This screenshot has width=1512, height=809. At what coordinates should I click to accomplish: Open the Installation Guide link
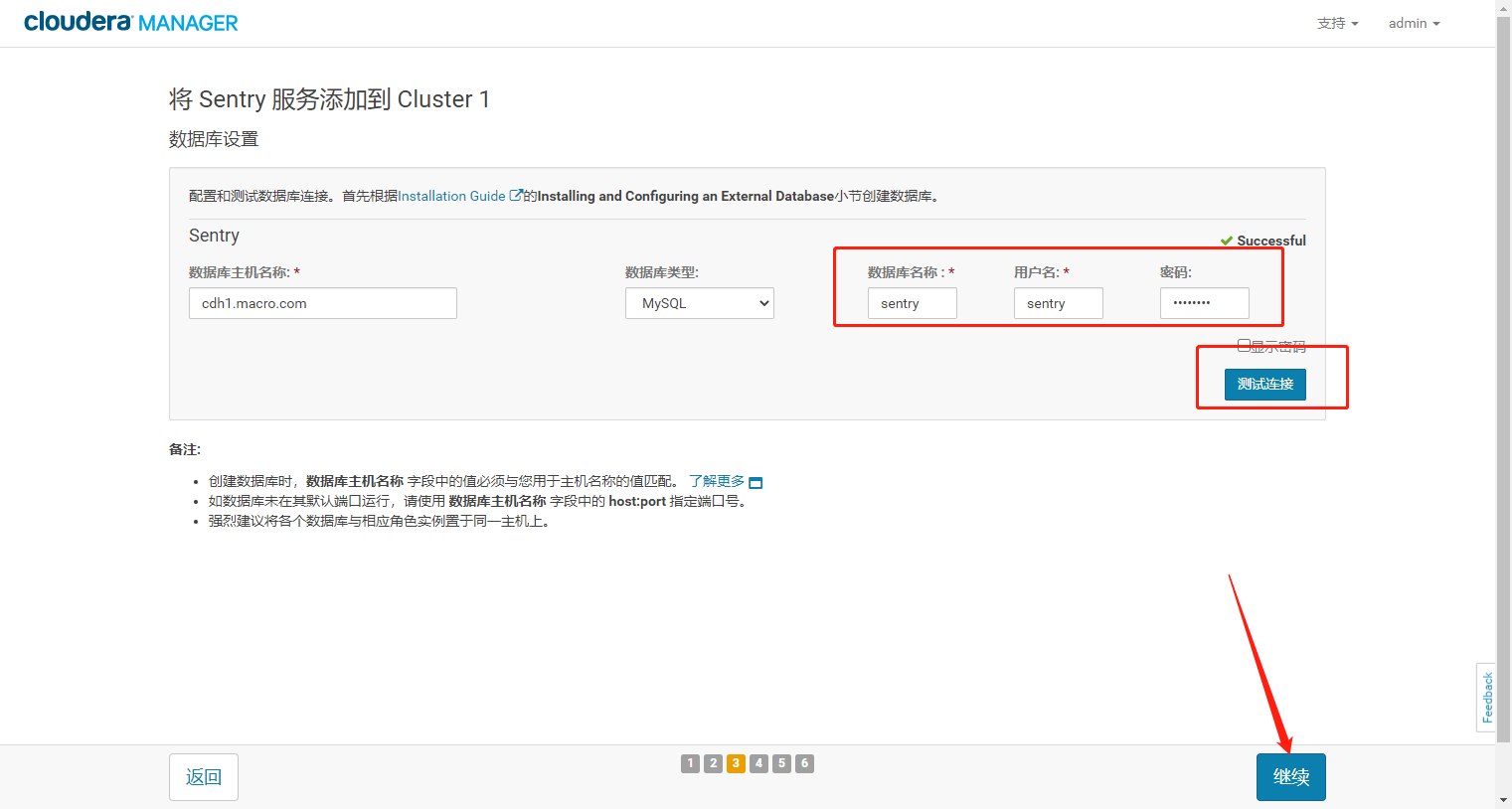[451, 196]
